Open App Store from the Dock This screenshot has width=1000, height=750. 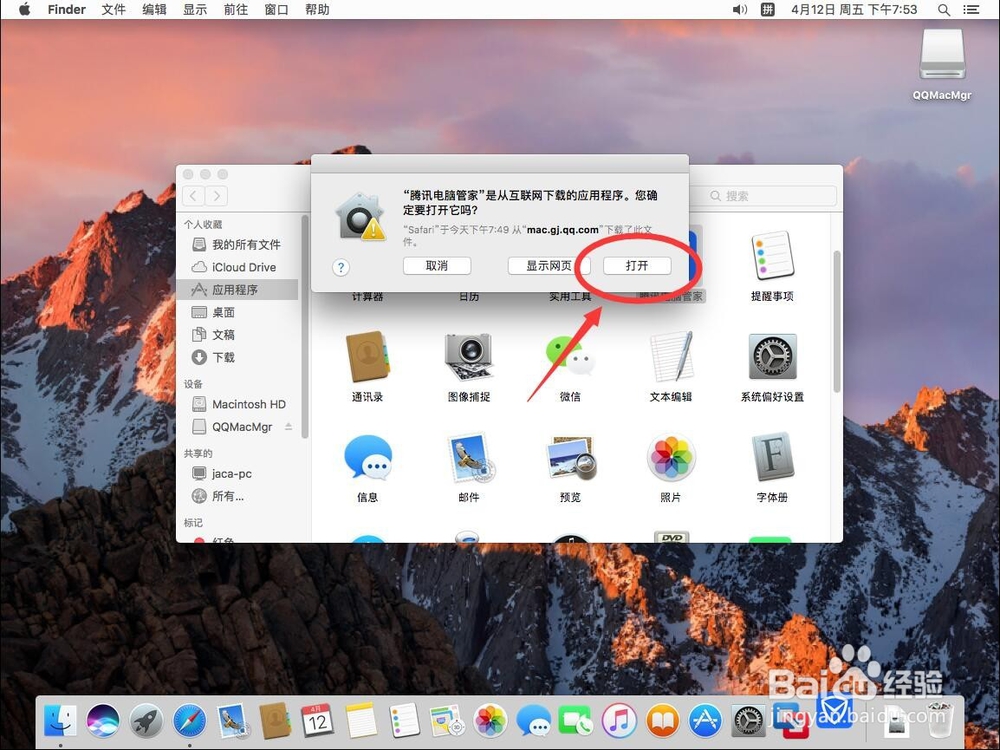tap(705, 721)
